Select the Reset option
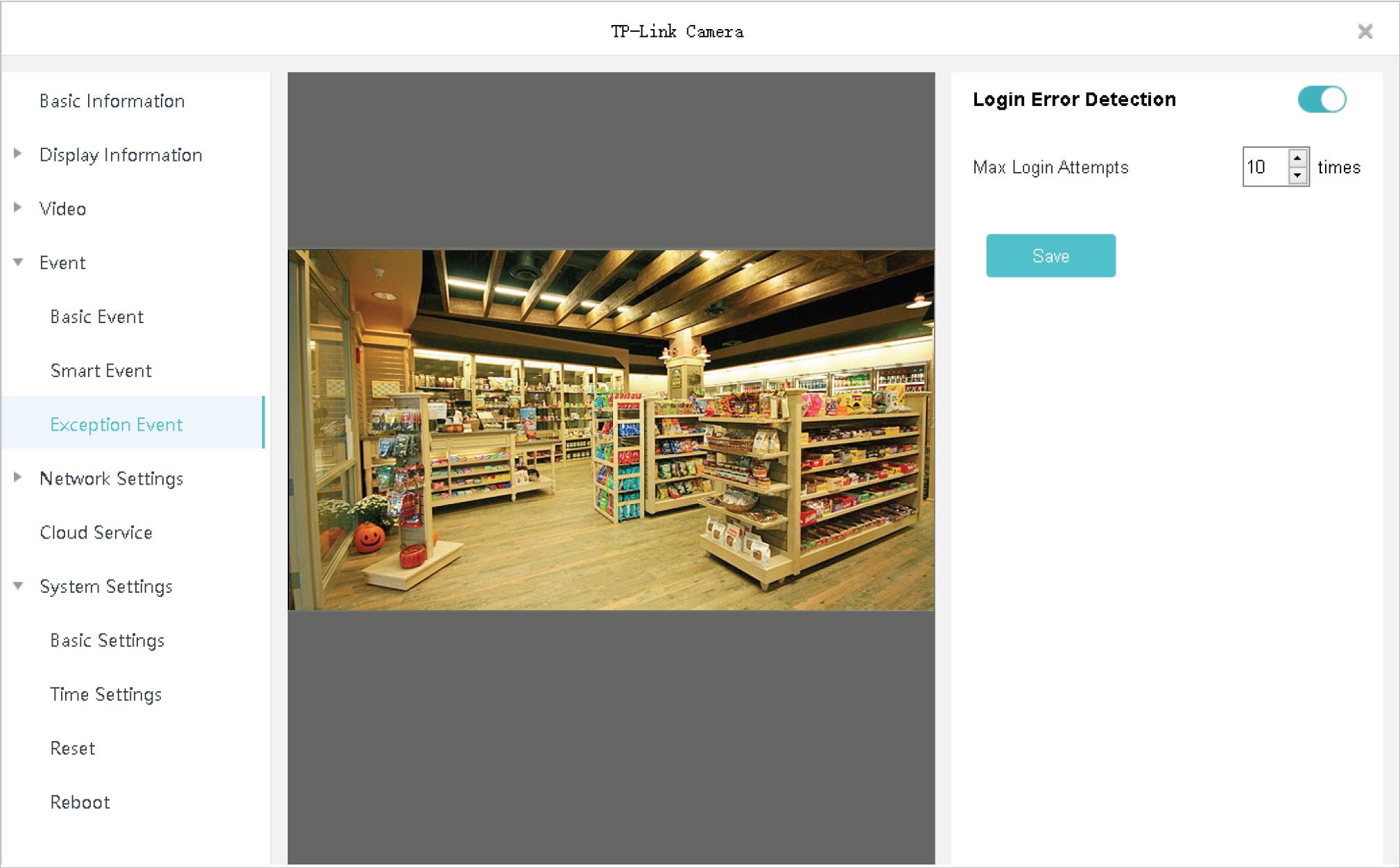Screen dimensions: 1400x868 coord(72,749)
